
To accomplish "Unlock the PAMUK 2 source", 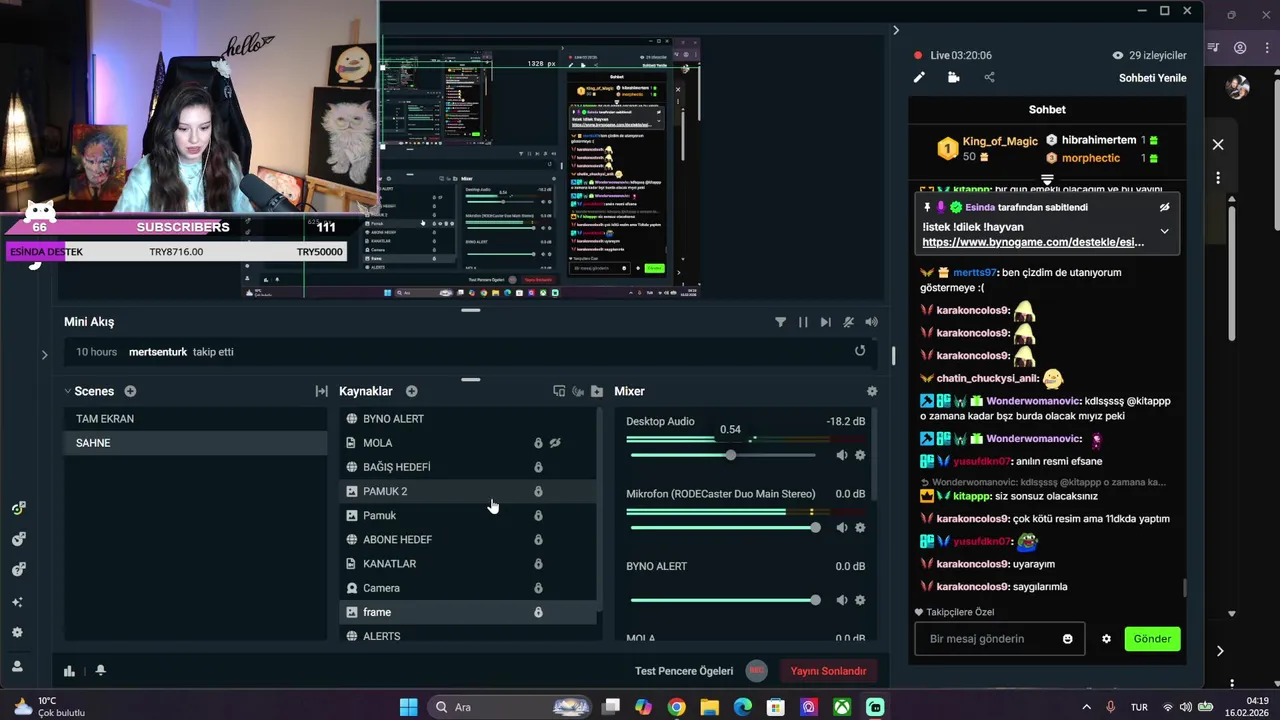I will coord(538,491).
